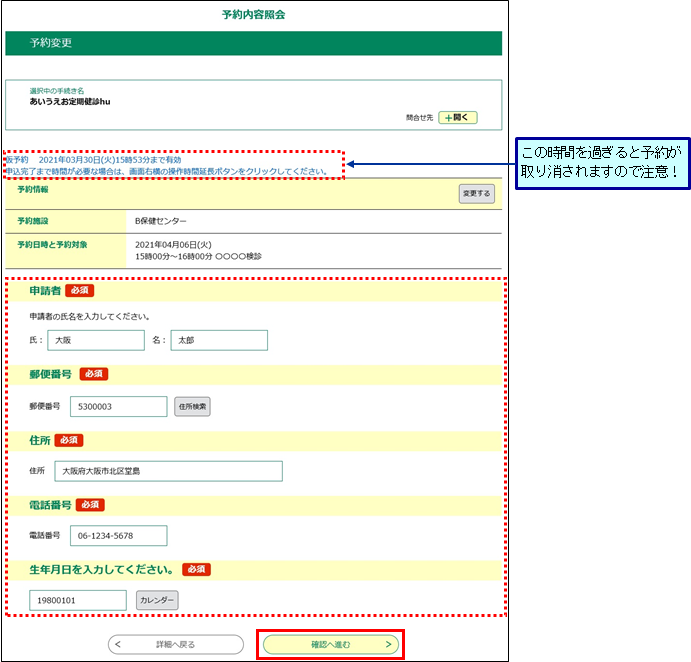Screen dimensions: 691x662
Task: Click the 必須 badge next to 電話番号 heading
Action: [91, 505]
